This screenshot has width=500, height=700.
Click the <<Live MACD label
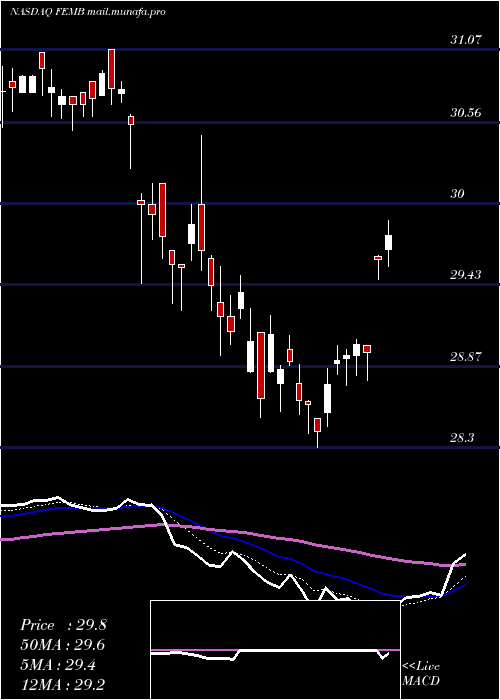(421, 673)
